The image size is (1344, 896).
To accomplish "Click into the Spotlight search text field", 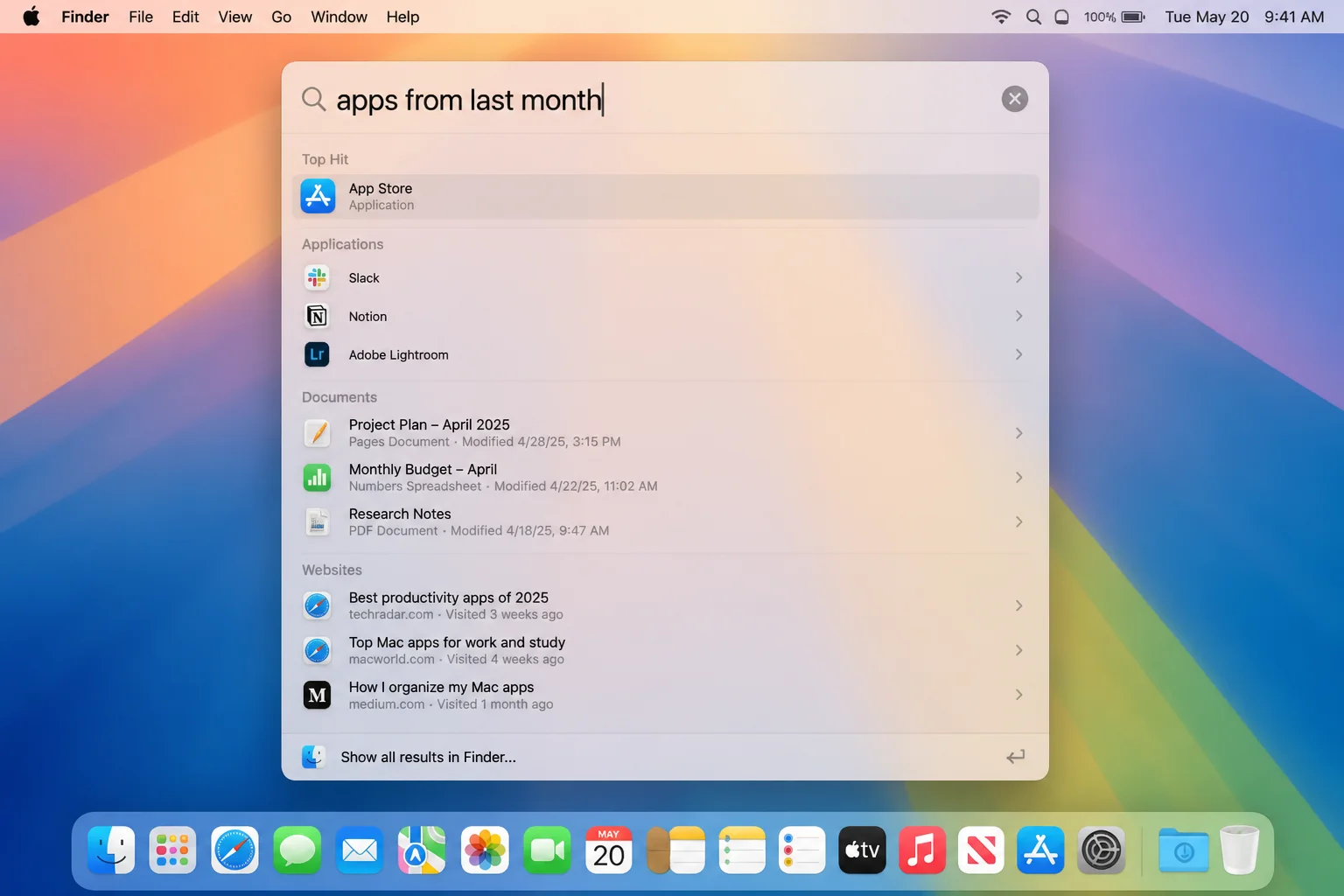I will point(665,100).
